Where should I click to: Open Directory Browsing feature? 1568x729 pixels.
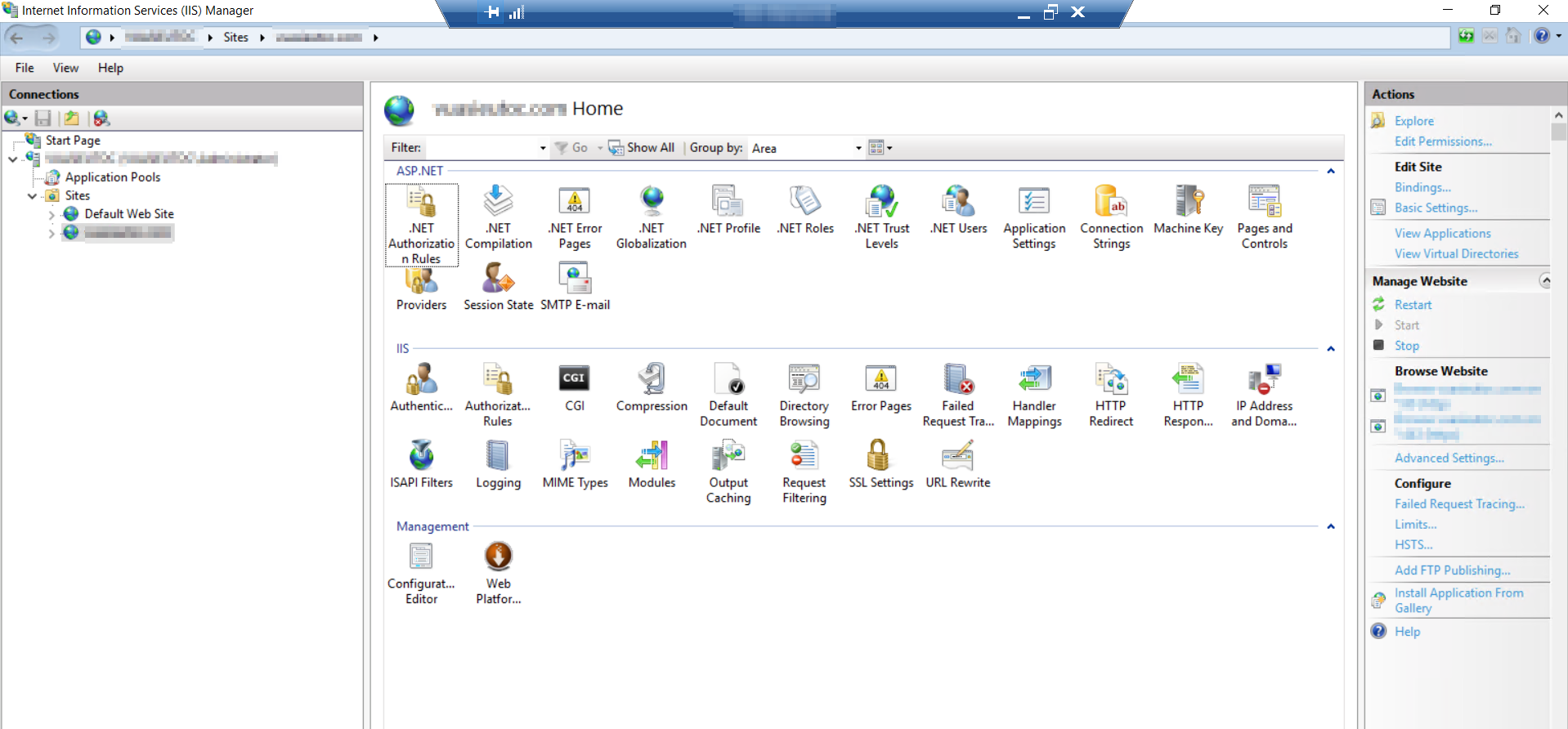[804, 396]
